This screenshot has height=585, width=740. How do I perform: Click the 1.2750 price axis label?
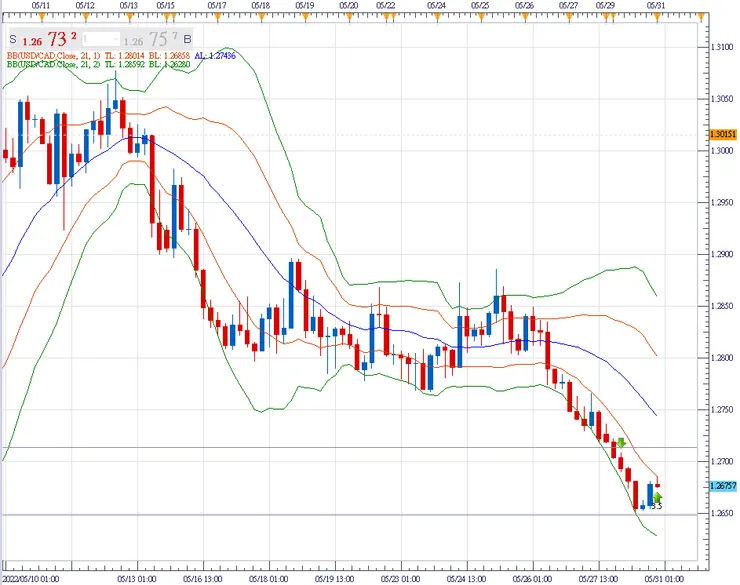tap(722, 410)
